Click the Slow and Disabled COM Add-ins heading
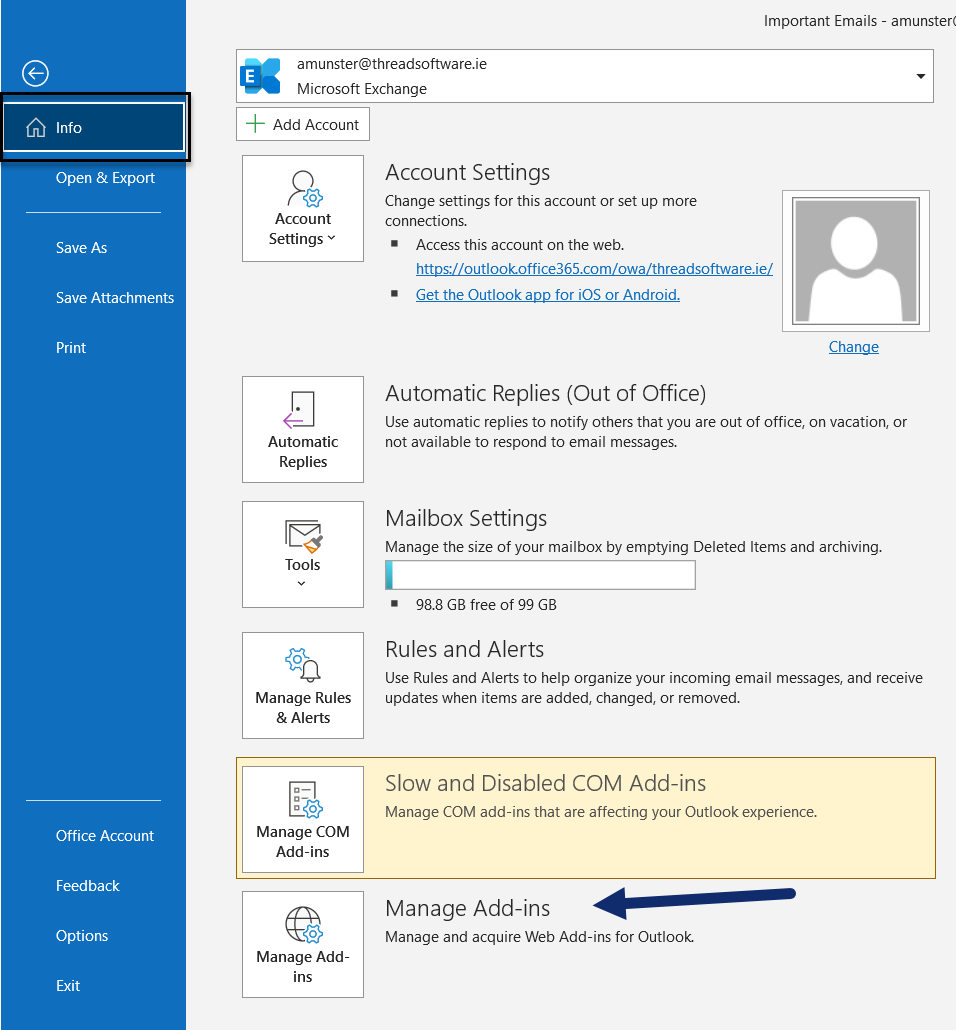This screenshot has height=1030, width=956. 545,783
